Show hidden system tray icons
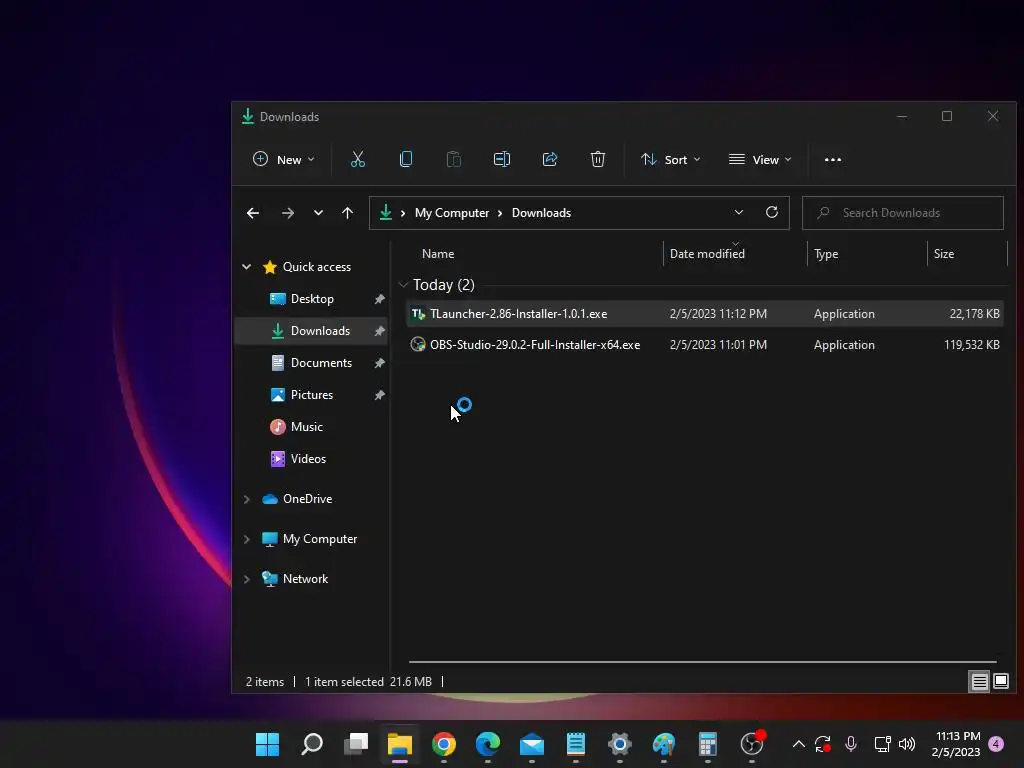The height and width of the screenshot is (768, 1024). [798, 744]
